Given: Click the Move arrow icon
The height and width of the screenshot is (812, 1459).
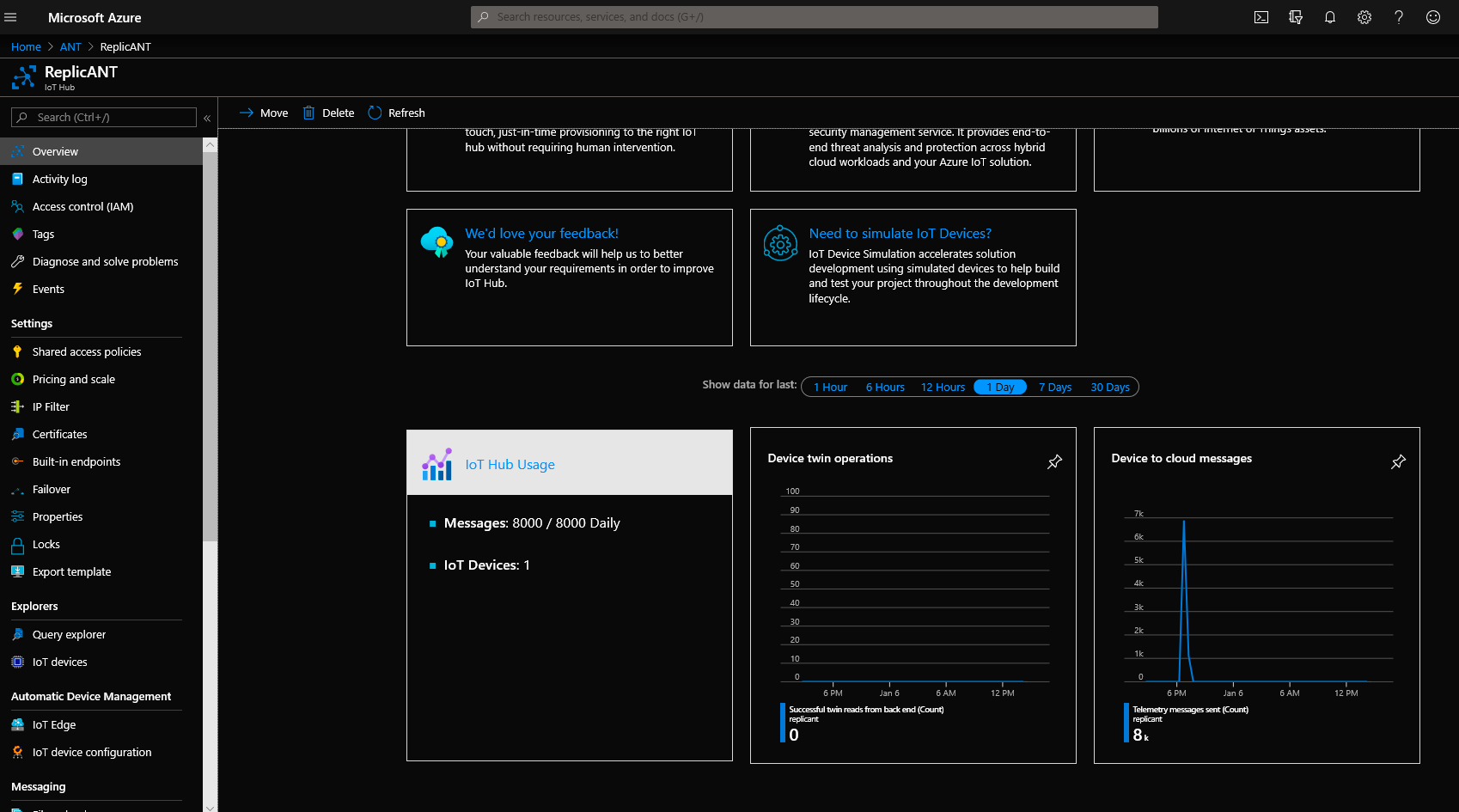Looking at the screenshot, I should [x=246, y=113].
